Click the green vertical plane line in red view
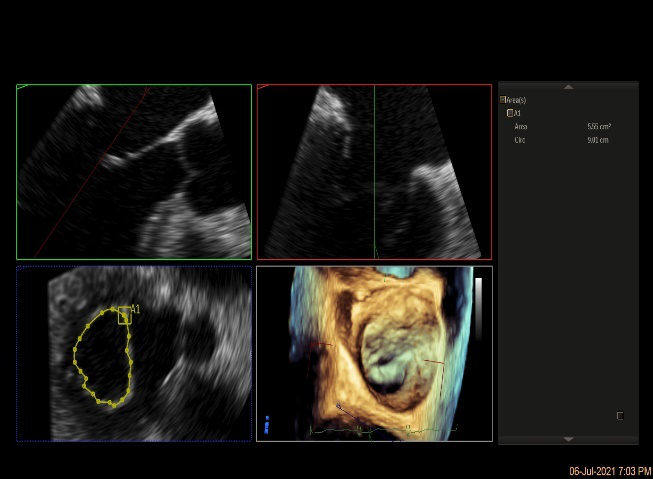Image resolution: width=653 pixels, height=479 pixels. [x=374, y=170]
